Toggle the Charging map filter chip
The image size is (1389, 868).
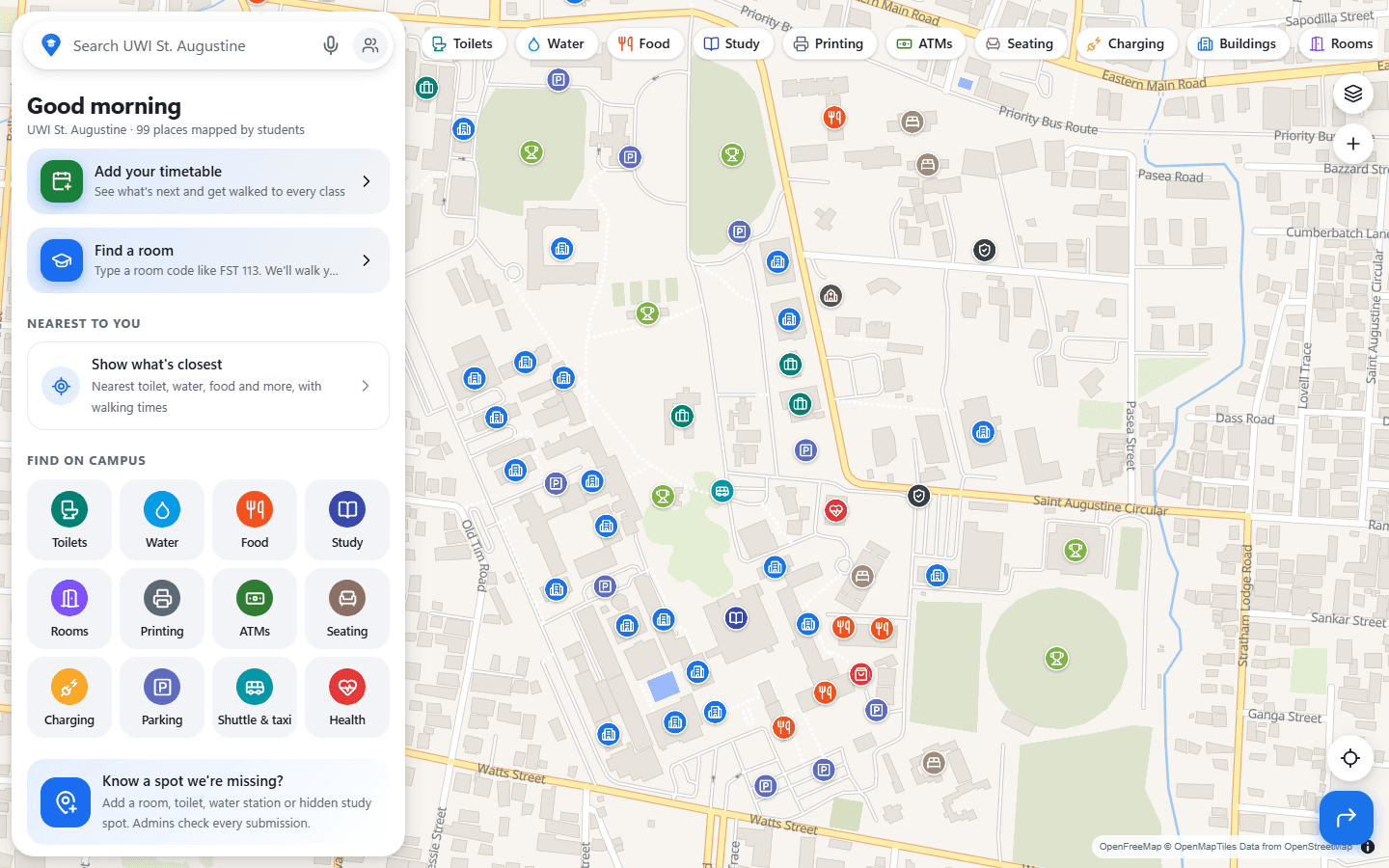[x=1127, y=43]
